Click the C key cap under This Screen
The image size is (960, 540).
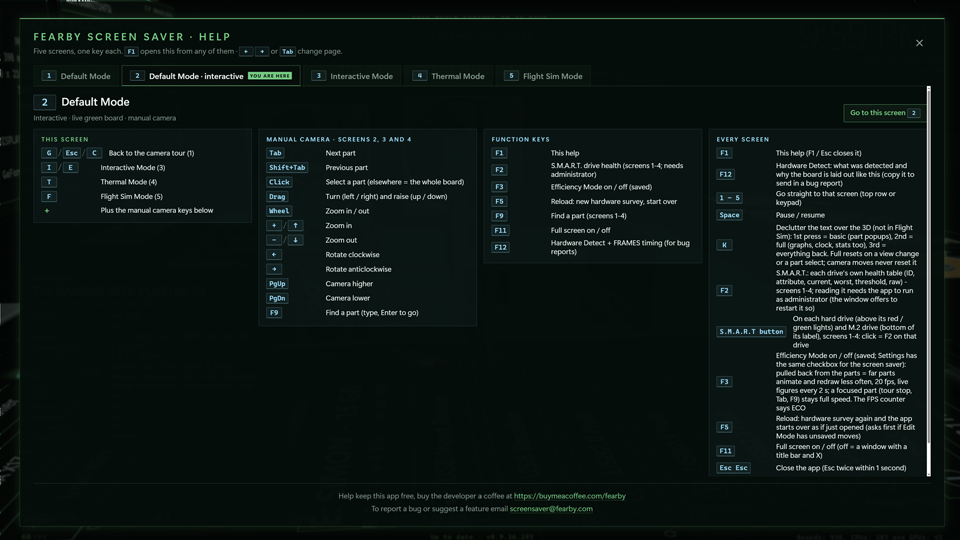click(94, 153)
